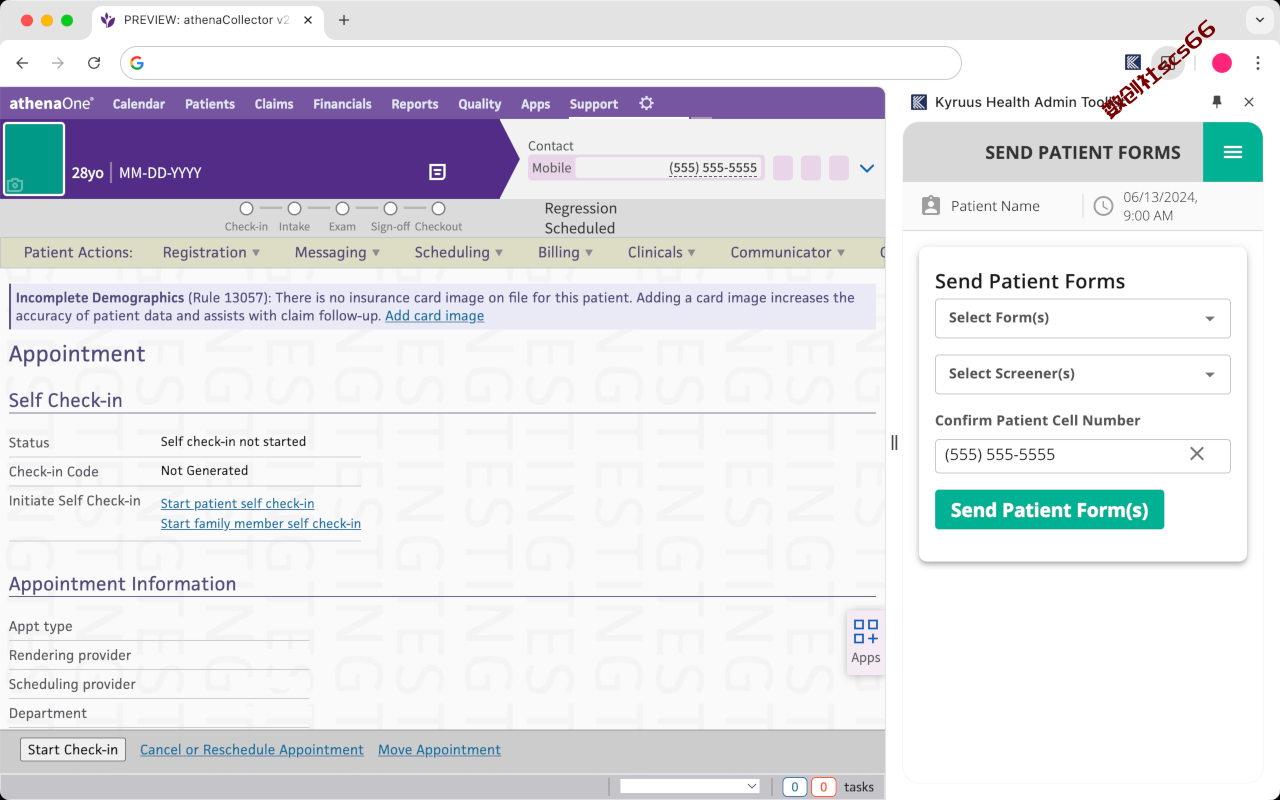Select the Sign-off stage circle

tap(390, 209)
